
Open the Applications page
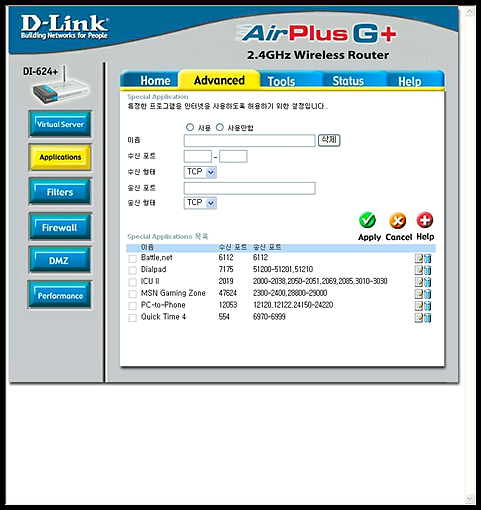tap(60, 157)
